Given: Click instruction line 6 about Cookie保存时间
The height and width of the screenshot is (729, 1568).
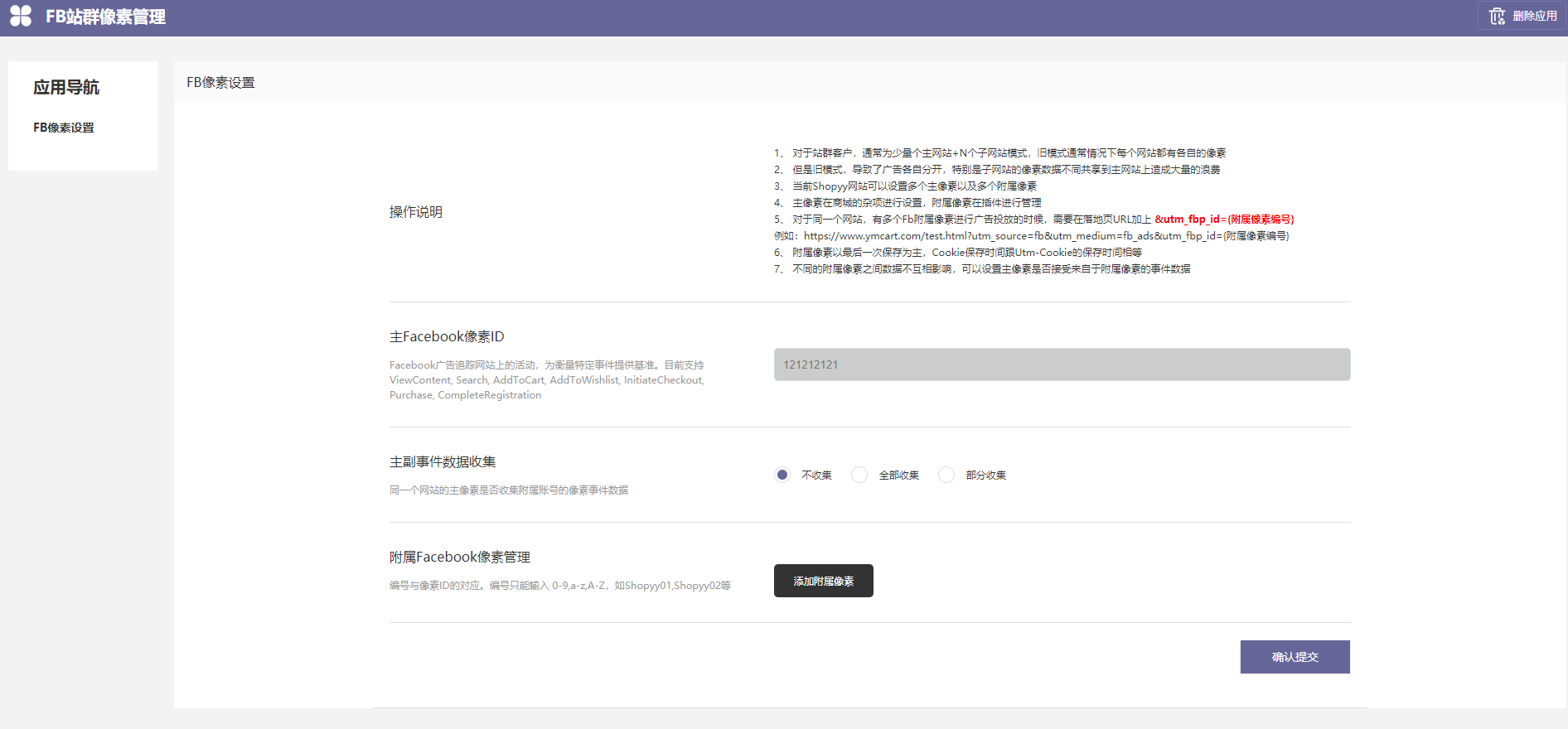Looking at the screenshot, I should [957, 252].
